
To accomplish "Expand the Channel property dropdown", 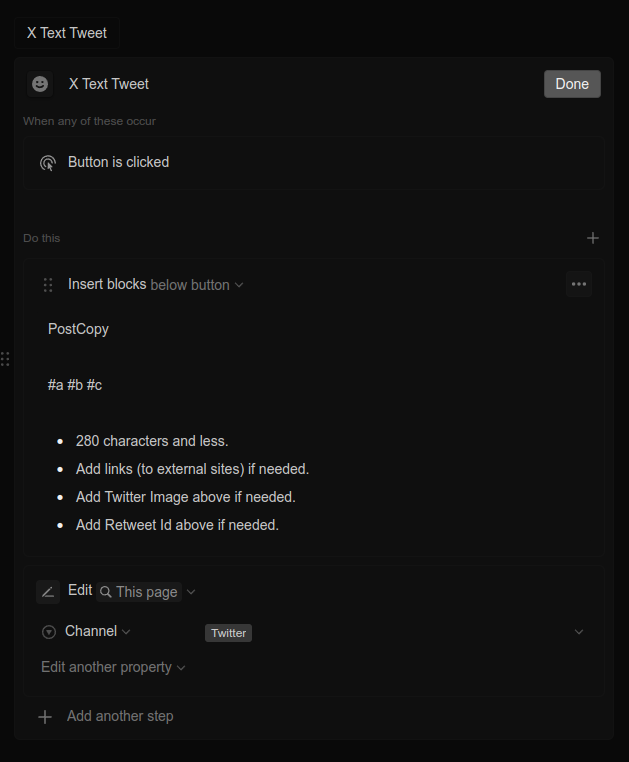I will point(98,631).
